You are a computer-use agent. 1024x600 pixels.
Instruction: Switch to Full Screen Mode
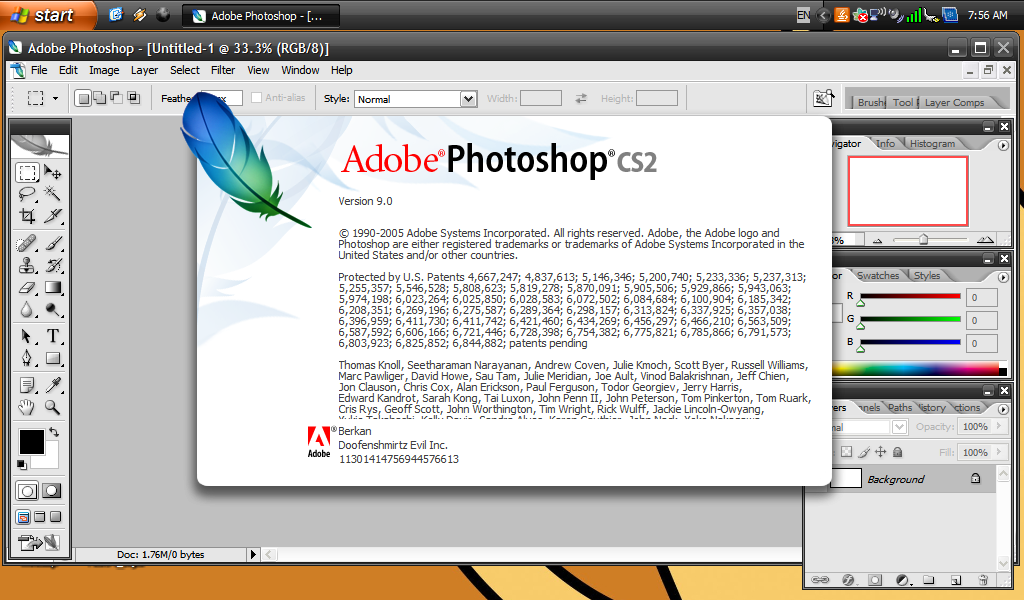pos(56,517)
